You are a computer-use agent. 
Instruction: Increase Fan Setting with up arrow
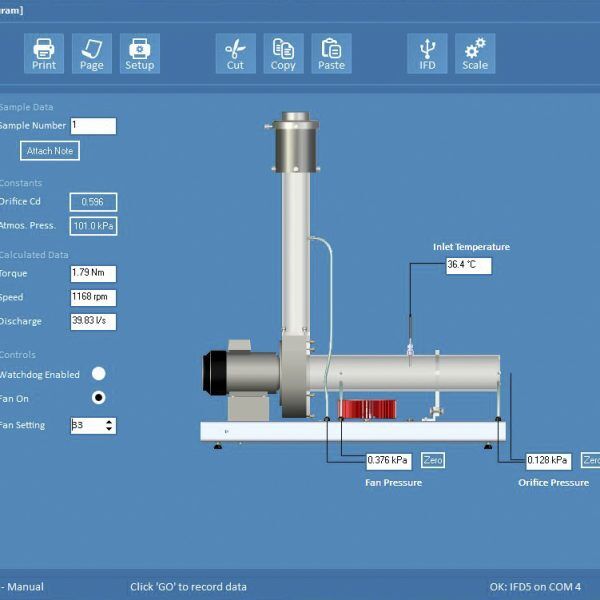pos(110,421)
